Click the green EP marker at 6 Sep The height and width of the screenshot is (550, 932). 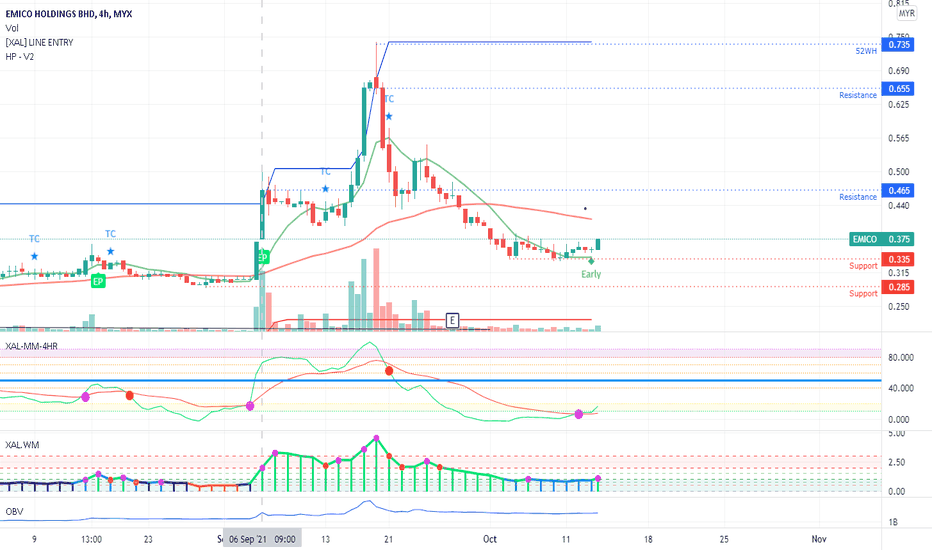click(263, 257)
